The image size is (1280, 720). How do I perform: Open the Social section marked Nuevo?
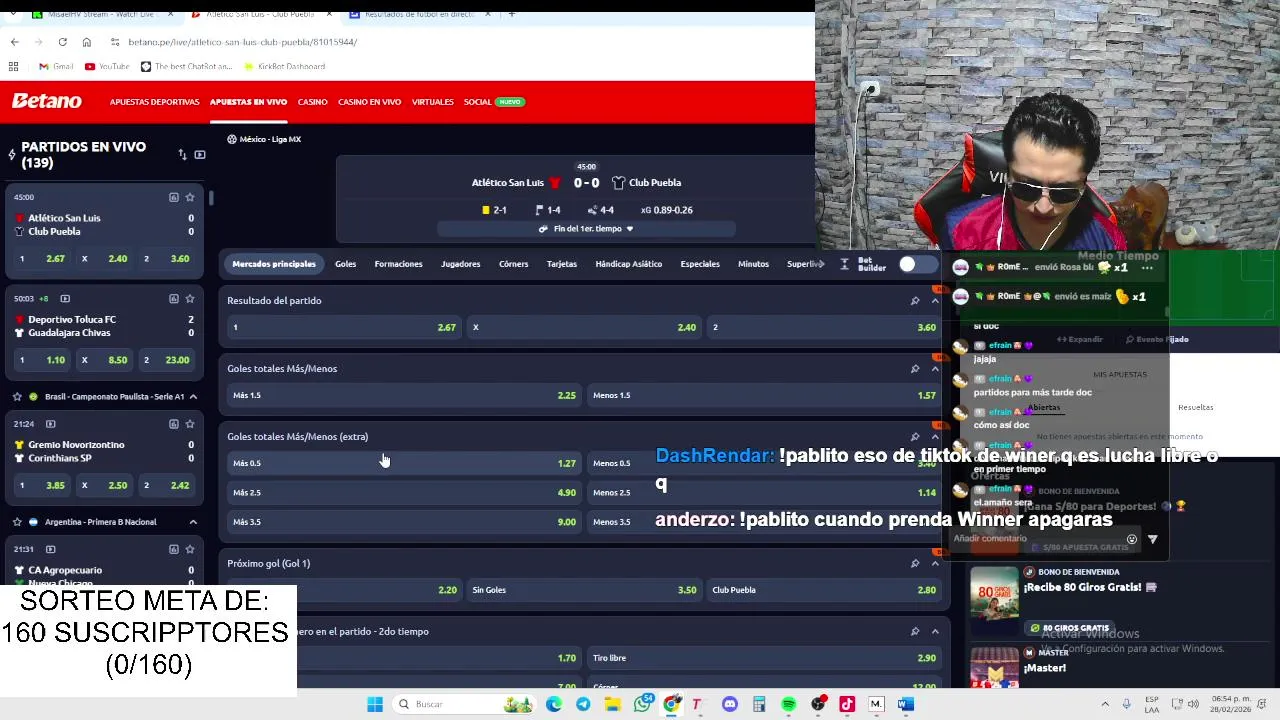click(494, 102)
